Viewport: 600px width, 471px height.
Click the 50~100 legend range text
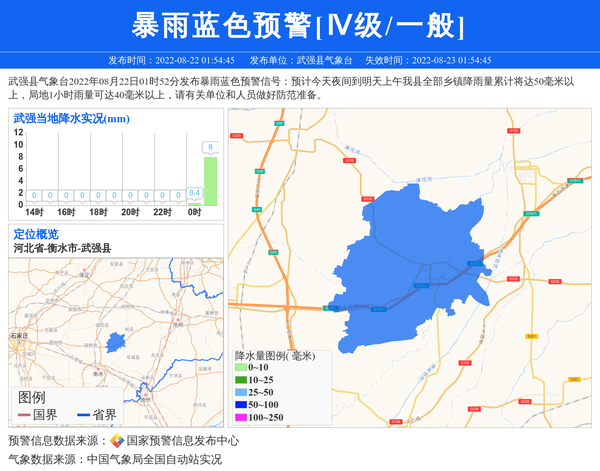click(263, 405)
